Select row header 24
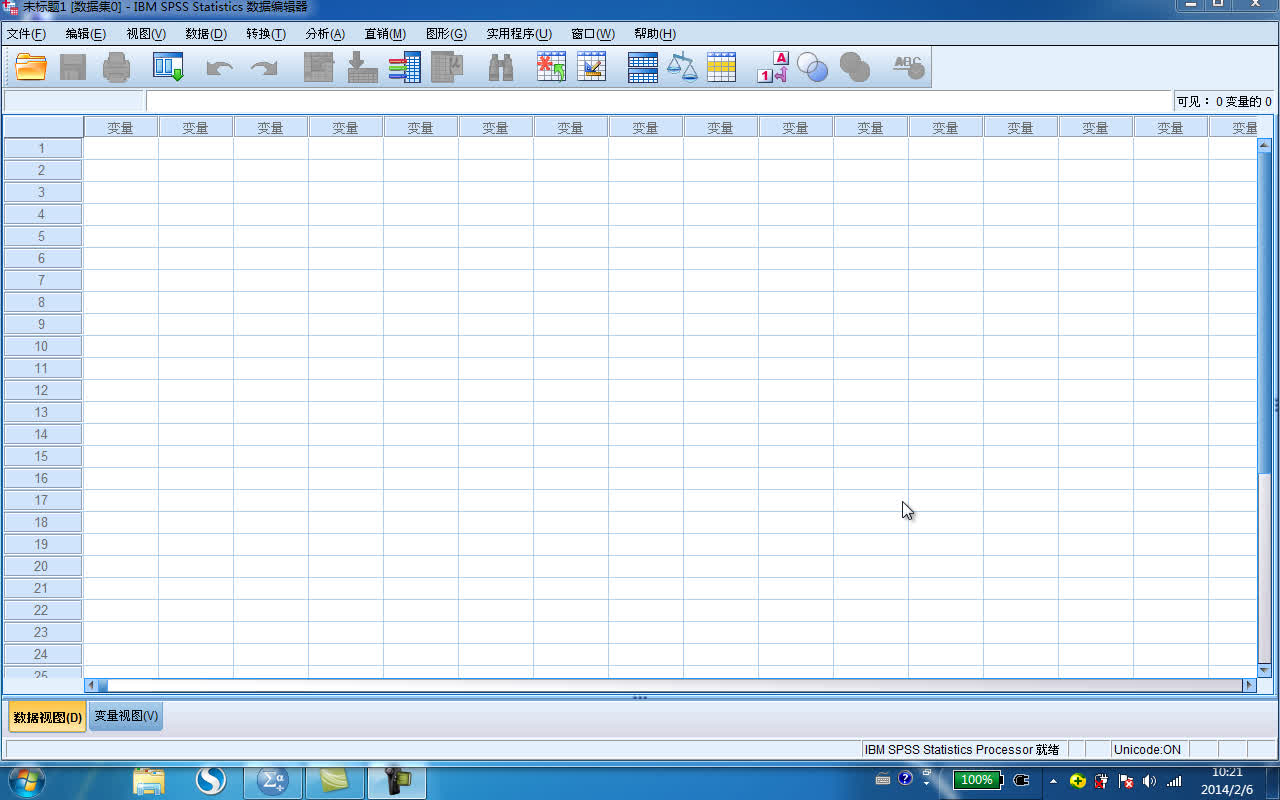The height and width of the screenshot is (800, 1280). (42, 654)
